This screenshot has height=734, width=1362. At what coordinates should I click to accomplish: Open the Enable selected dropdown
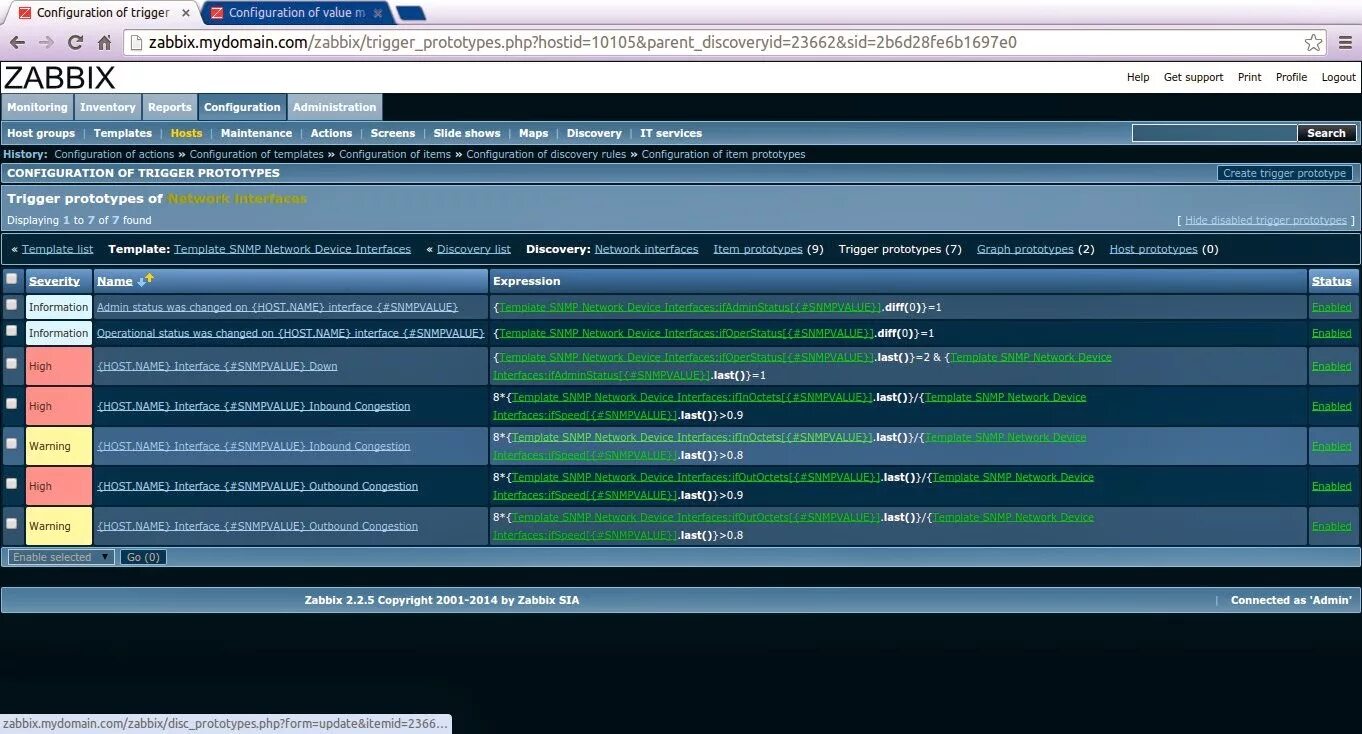[60, 557]
